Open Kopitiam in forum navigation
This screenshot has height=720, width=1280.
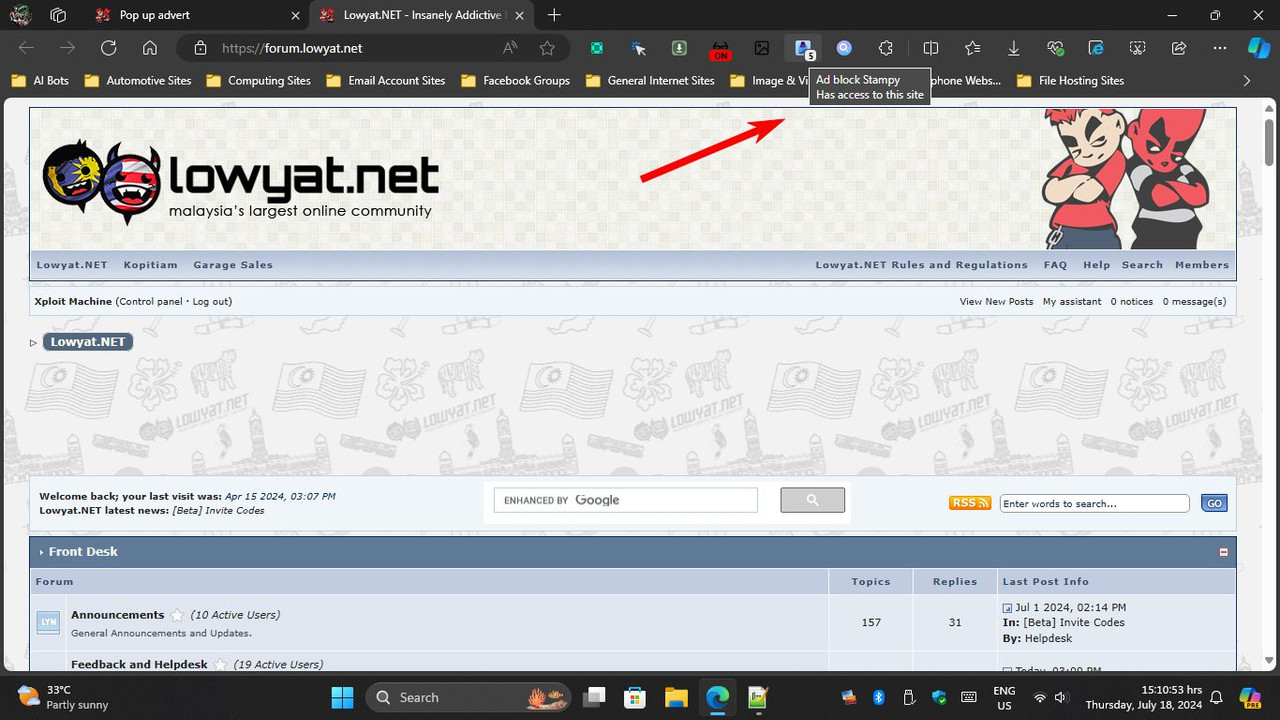(150, 265)
